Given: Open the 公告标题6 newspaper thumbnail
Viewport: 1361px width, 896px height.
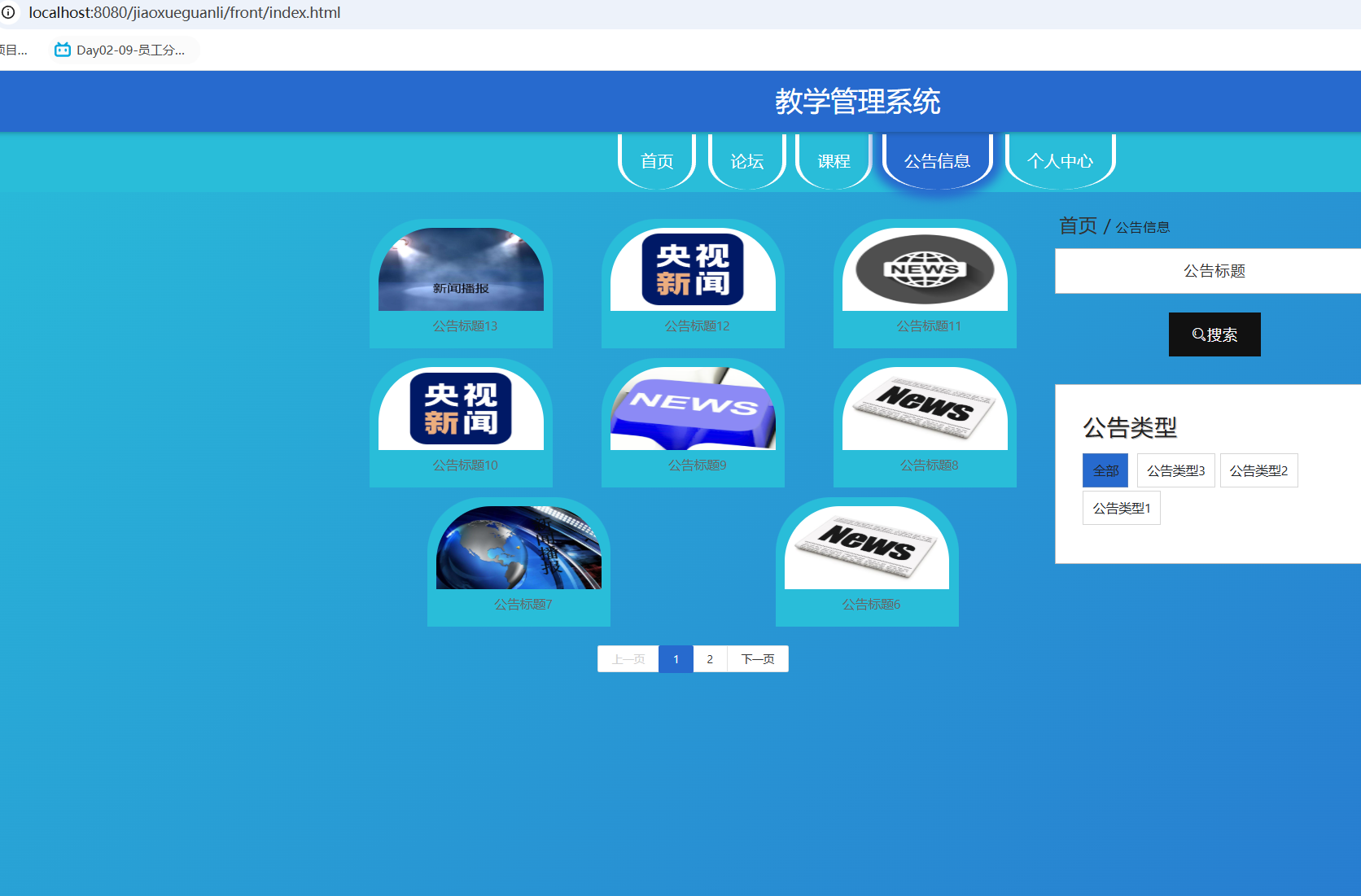Looking at the screenshot, I should click(x=867, y=548).
